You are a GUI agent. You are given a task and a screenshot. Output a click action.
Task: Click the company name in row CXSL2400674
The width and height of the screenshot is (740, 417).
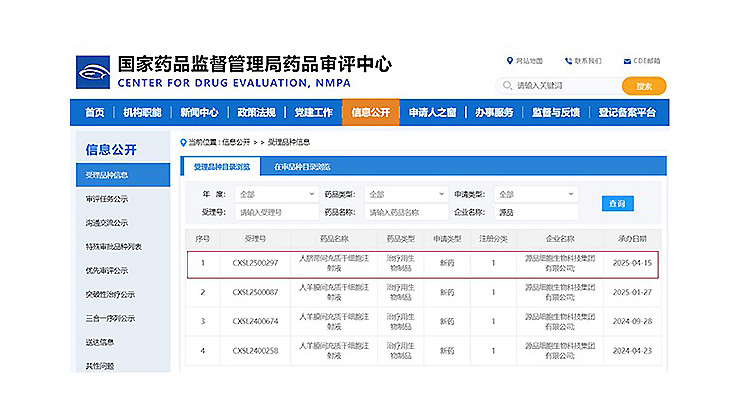[560, 322]
